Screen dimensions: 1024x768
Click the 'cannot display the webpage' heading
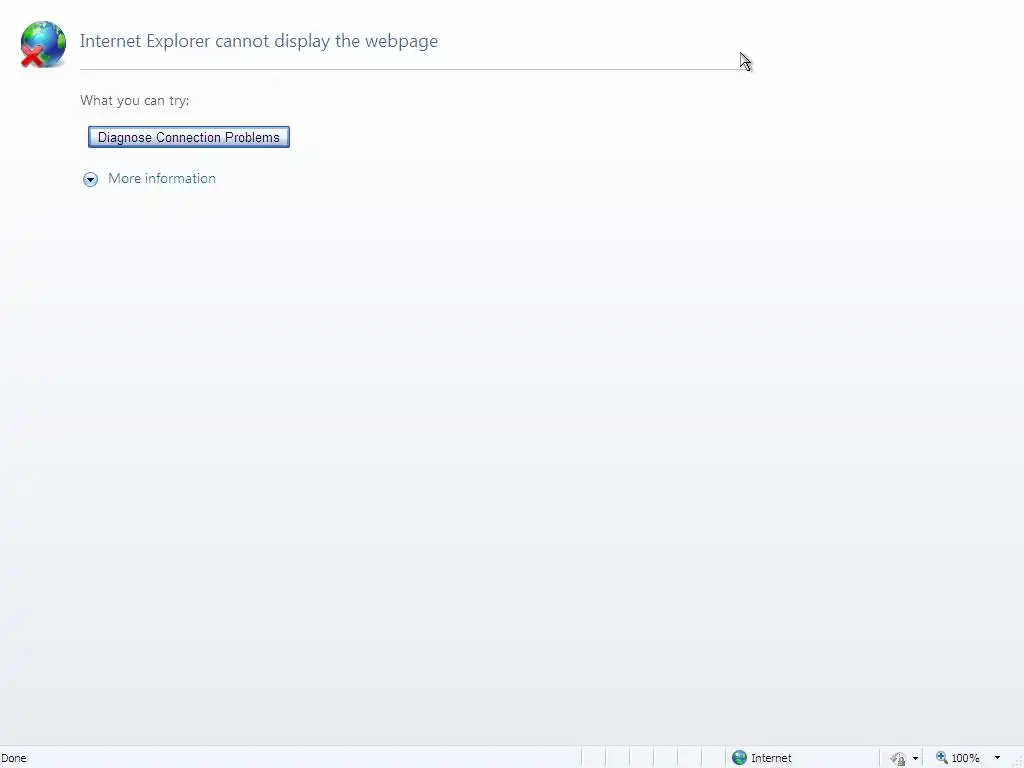259,41
